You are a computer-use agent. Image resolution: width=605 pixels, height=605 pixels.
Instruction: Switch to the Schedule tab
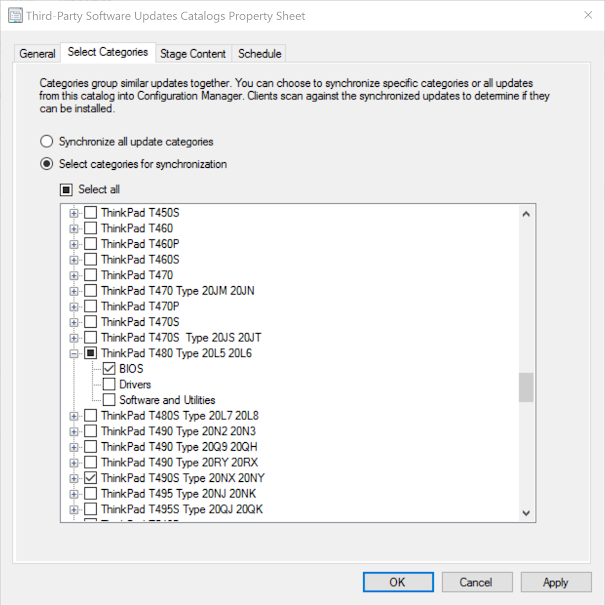point(259,54)
